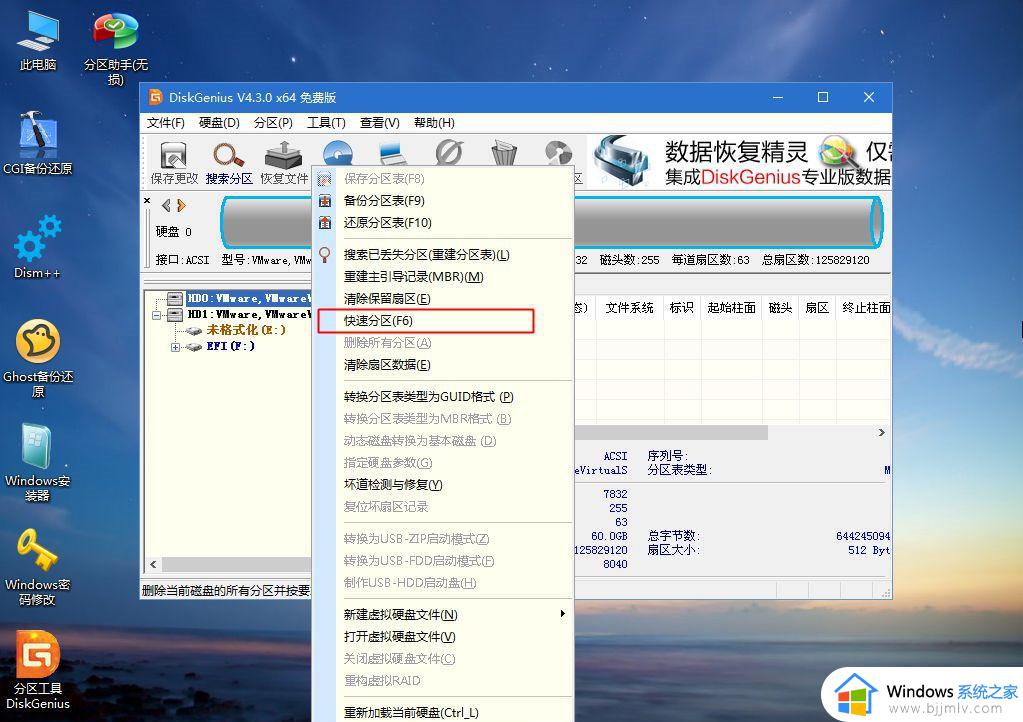Choose 转换分区表类型为GUID格式 entry

tap(444, 397)
